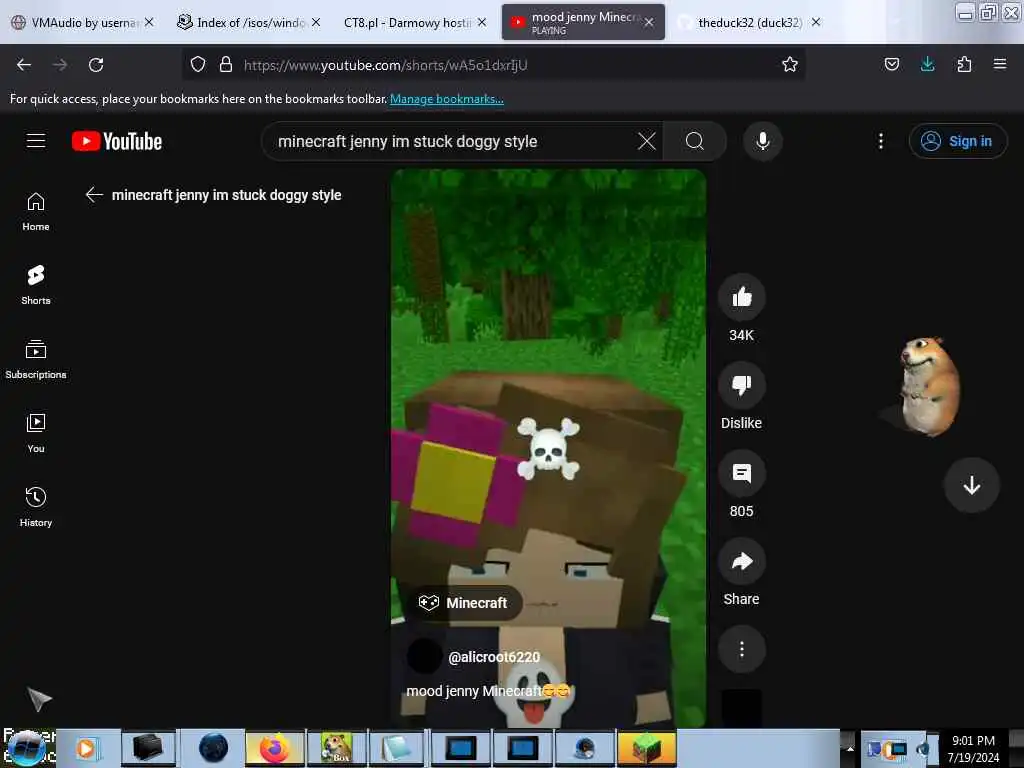Open Home in YouTube sidebar

tap(36, 212)
